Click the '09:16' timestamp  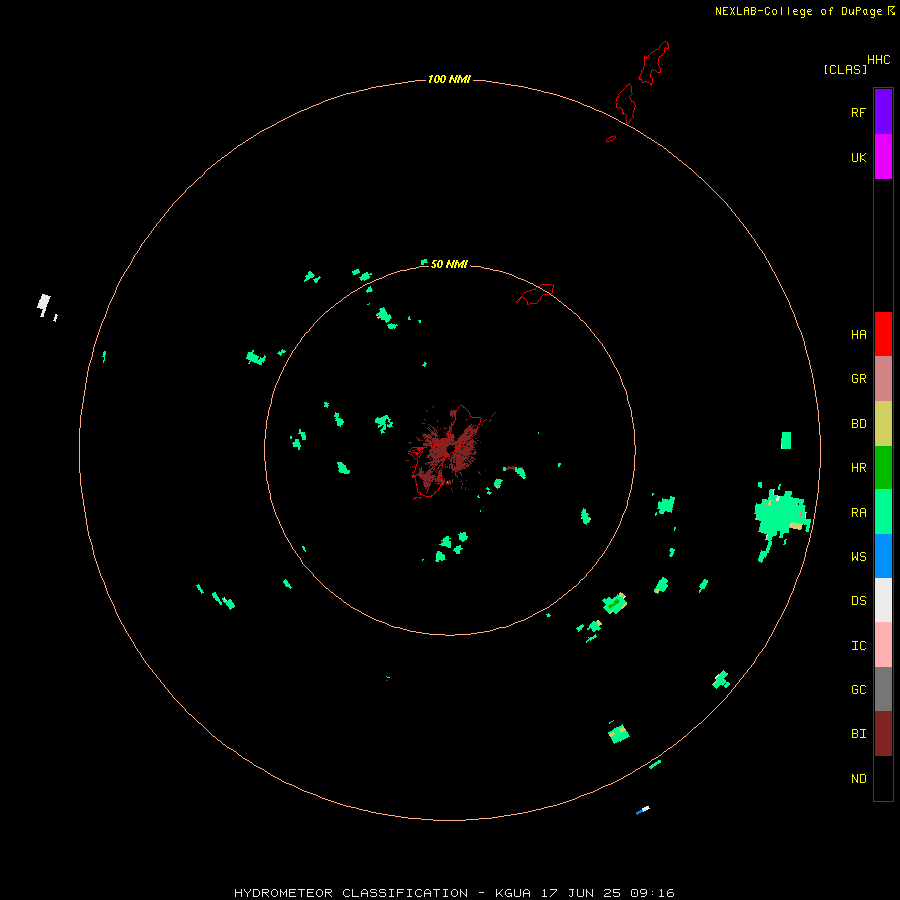tap(652, 893)
